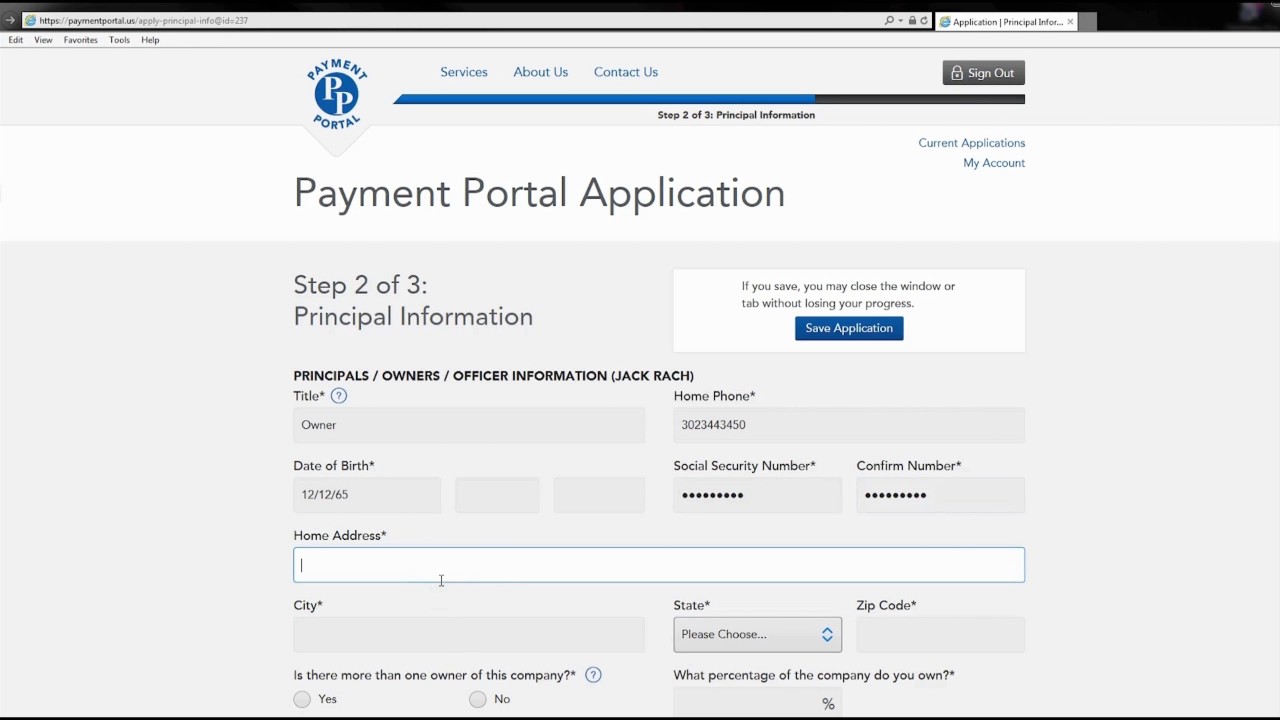Click the last Date of Birth field
The image size is (1280, 720).
[x=599, y=495]
